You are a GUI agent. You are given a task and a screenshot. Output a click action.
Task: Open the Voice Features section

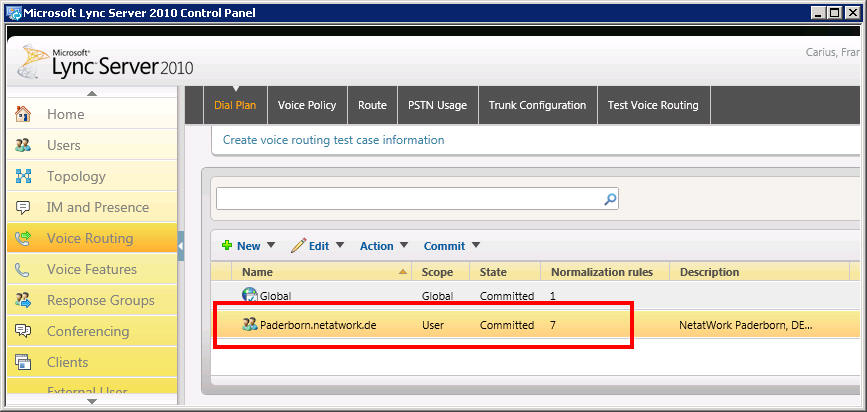click(92, 269)
